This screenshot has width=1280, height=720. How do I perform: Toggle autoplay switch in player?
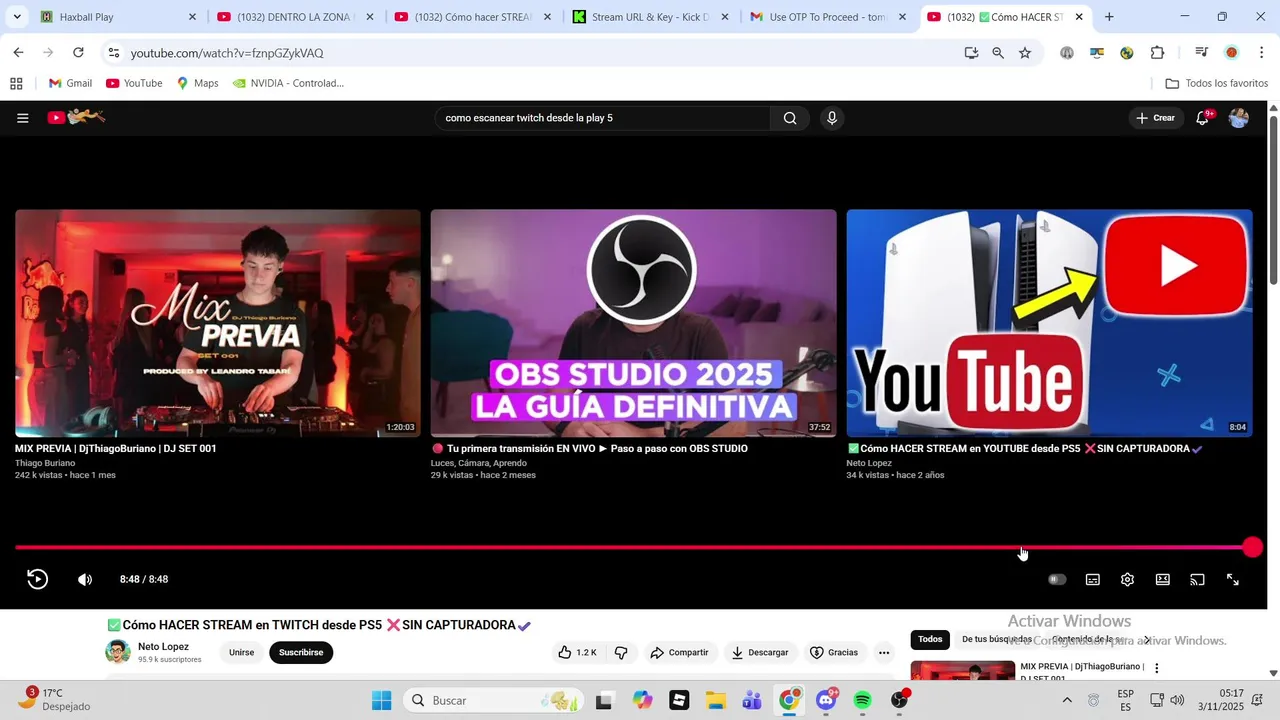(1057, 579)
